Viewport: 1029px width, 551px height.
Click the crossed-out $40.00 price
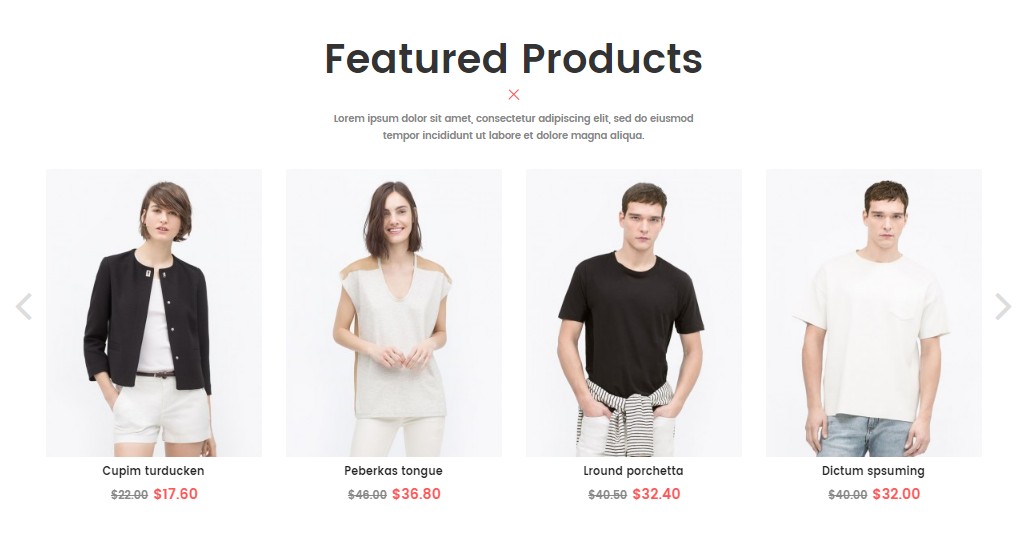coord(848,495)
